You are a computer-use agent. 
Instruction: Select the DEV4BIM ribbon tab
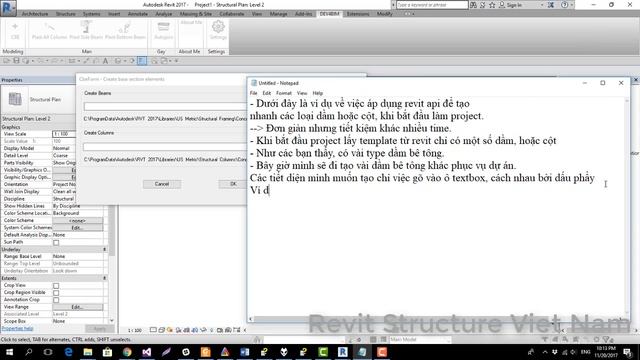click(329, 14)
